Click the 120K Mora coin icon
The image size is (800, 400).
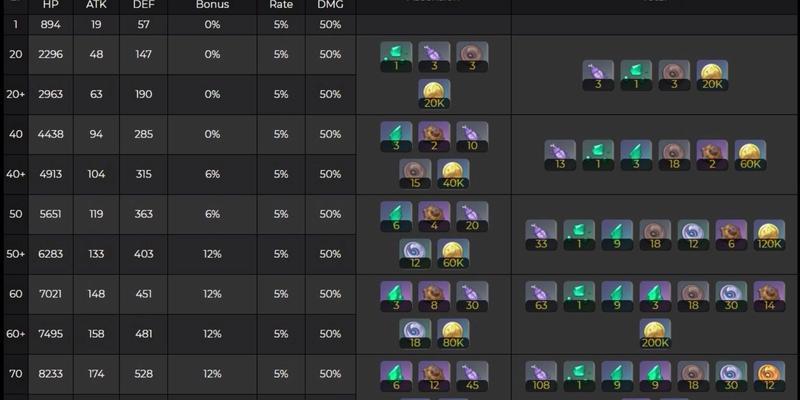coord(769,235)
